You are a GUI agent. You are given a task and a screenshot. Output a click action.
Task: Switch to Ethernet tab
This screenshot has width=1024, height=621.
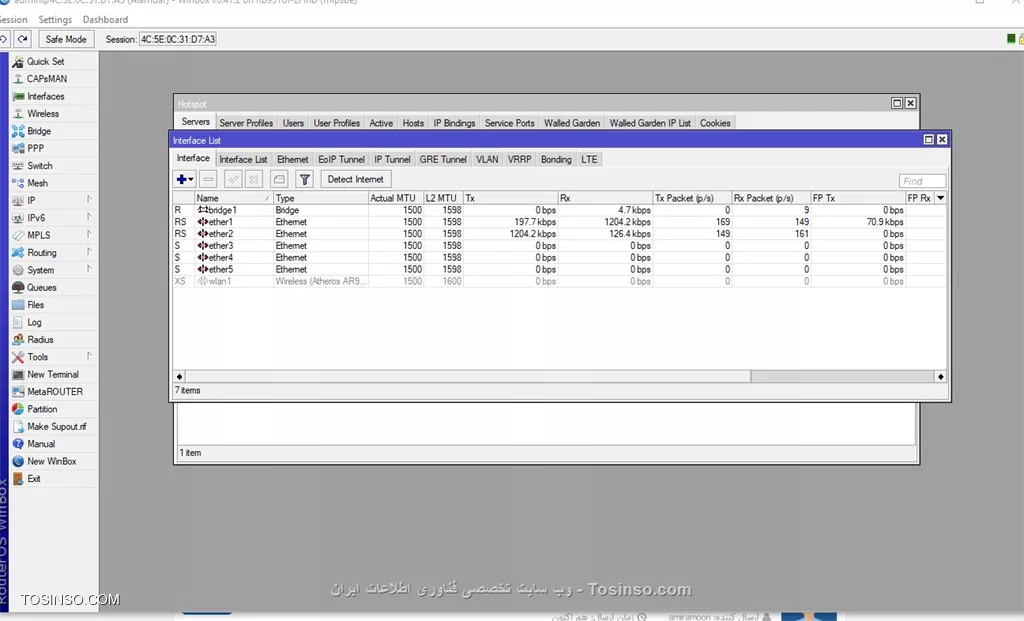[x=293, y=159]
